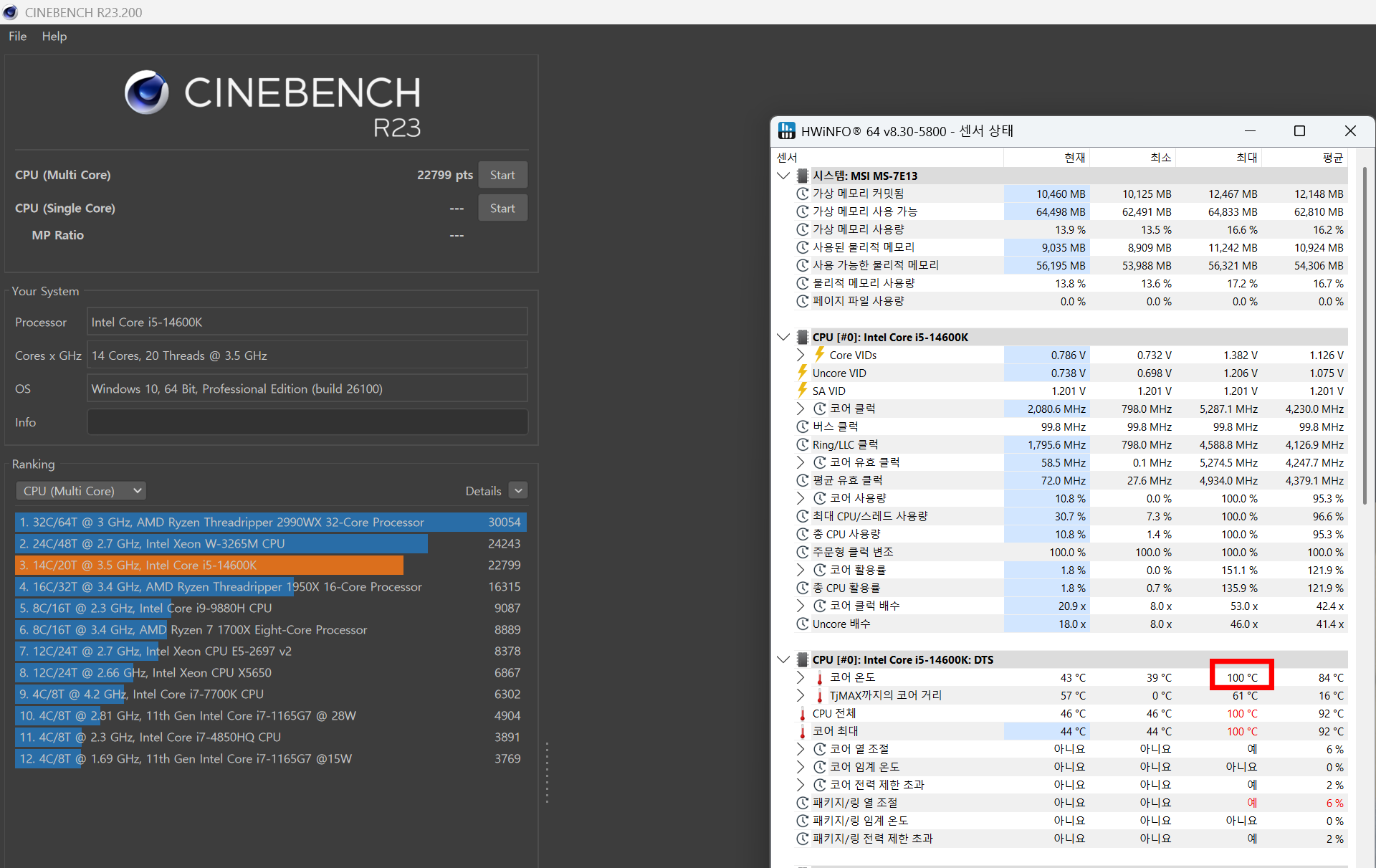Viewport: 1376px width, 868px height.
Task: Click the lightning bolt icon beside Uncore VID
Action: pos(803,373)
